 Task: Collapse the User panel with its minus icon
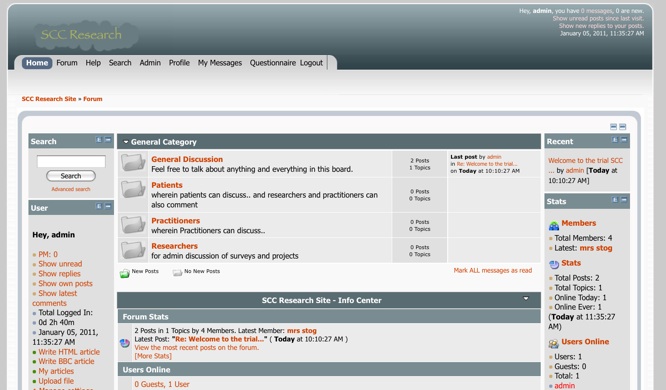[108, 206]
